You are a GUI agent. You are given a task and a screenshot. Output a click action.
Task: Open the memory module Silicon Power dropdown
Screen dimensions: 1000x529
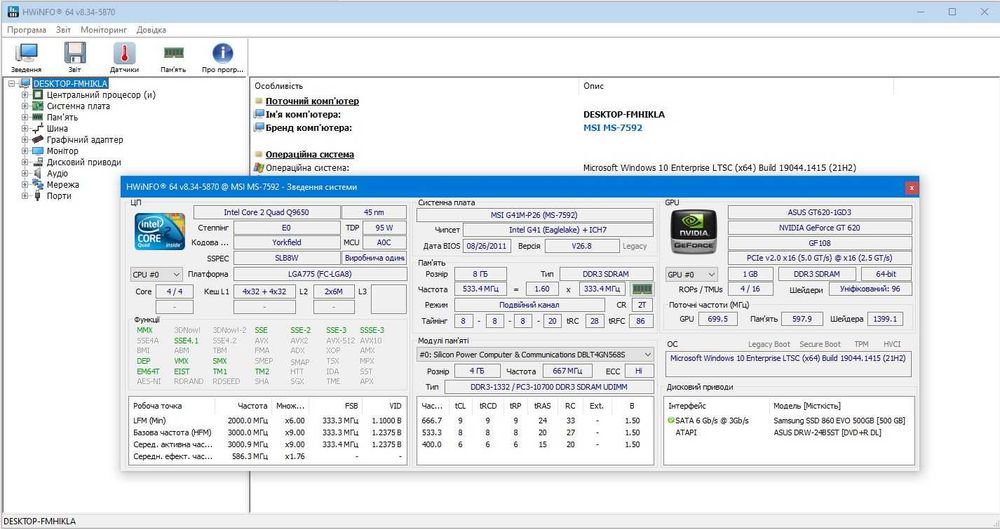[535, 354]
